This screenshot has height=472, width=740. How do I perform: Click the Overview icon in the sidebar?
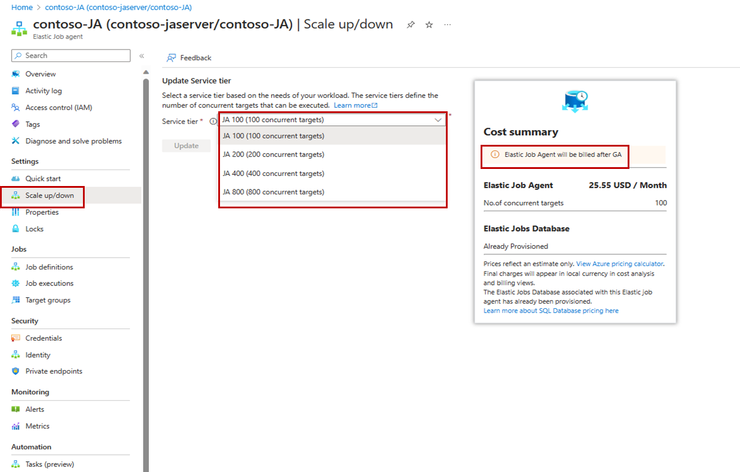pos(16,74)
